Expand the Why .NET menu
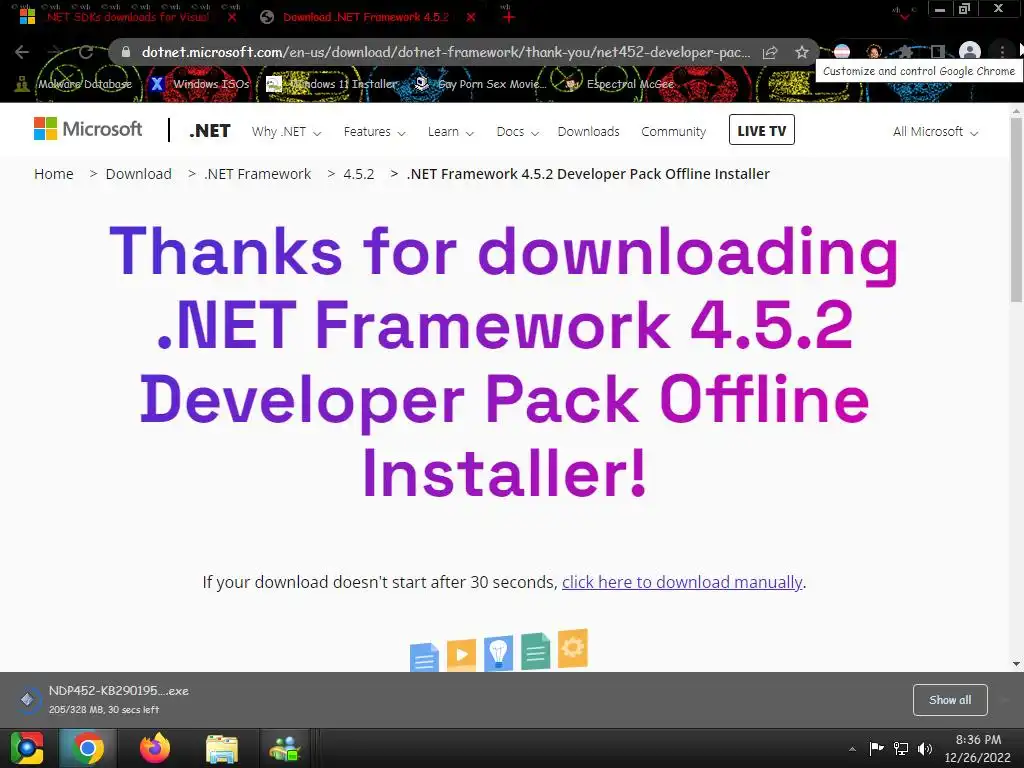The image size is (1024, 768). coord(286,132)
